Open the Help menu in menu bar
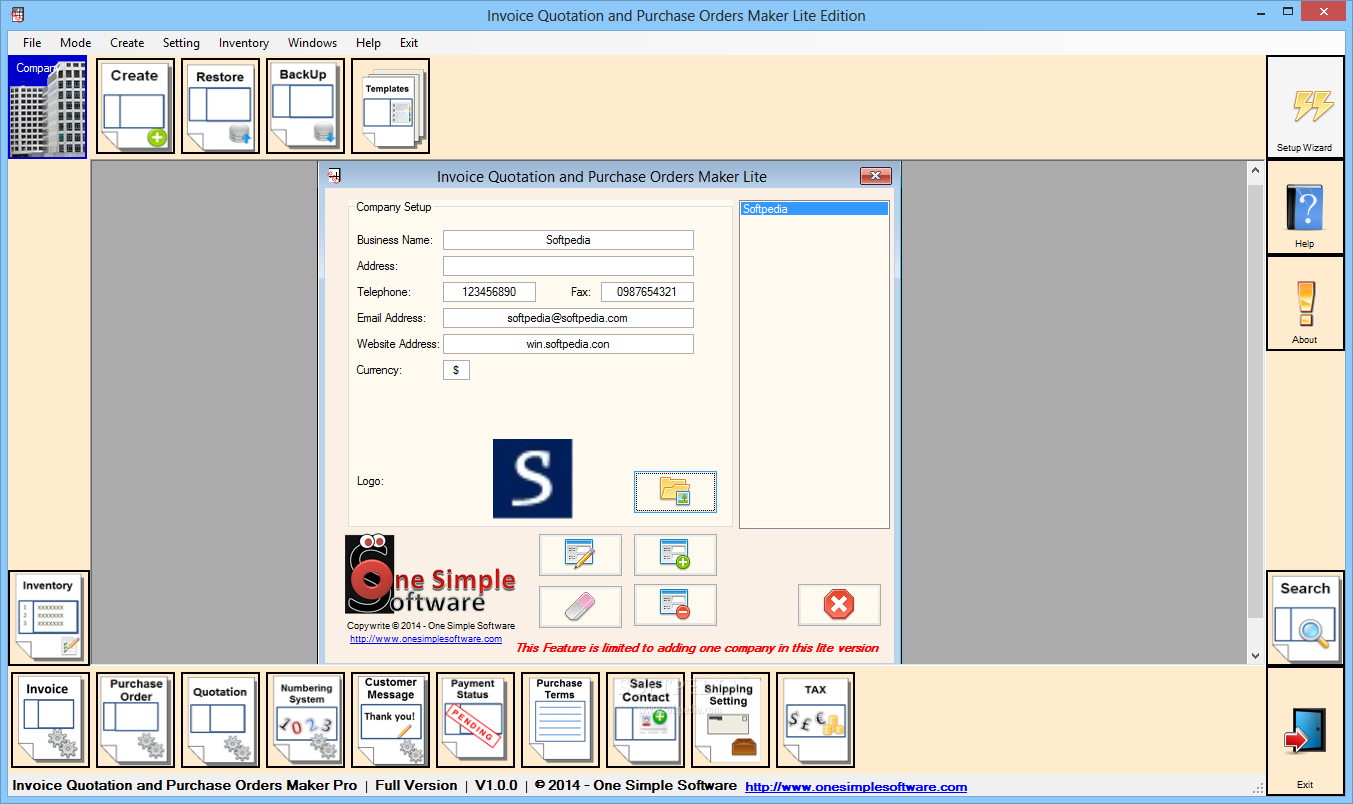Viewport: 1353px width, 804px height. (x=368, y=43)
